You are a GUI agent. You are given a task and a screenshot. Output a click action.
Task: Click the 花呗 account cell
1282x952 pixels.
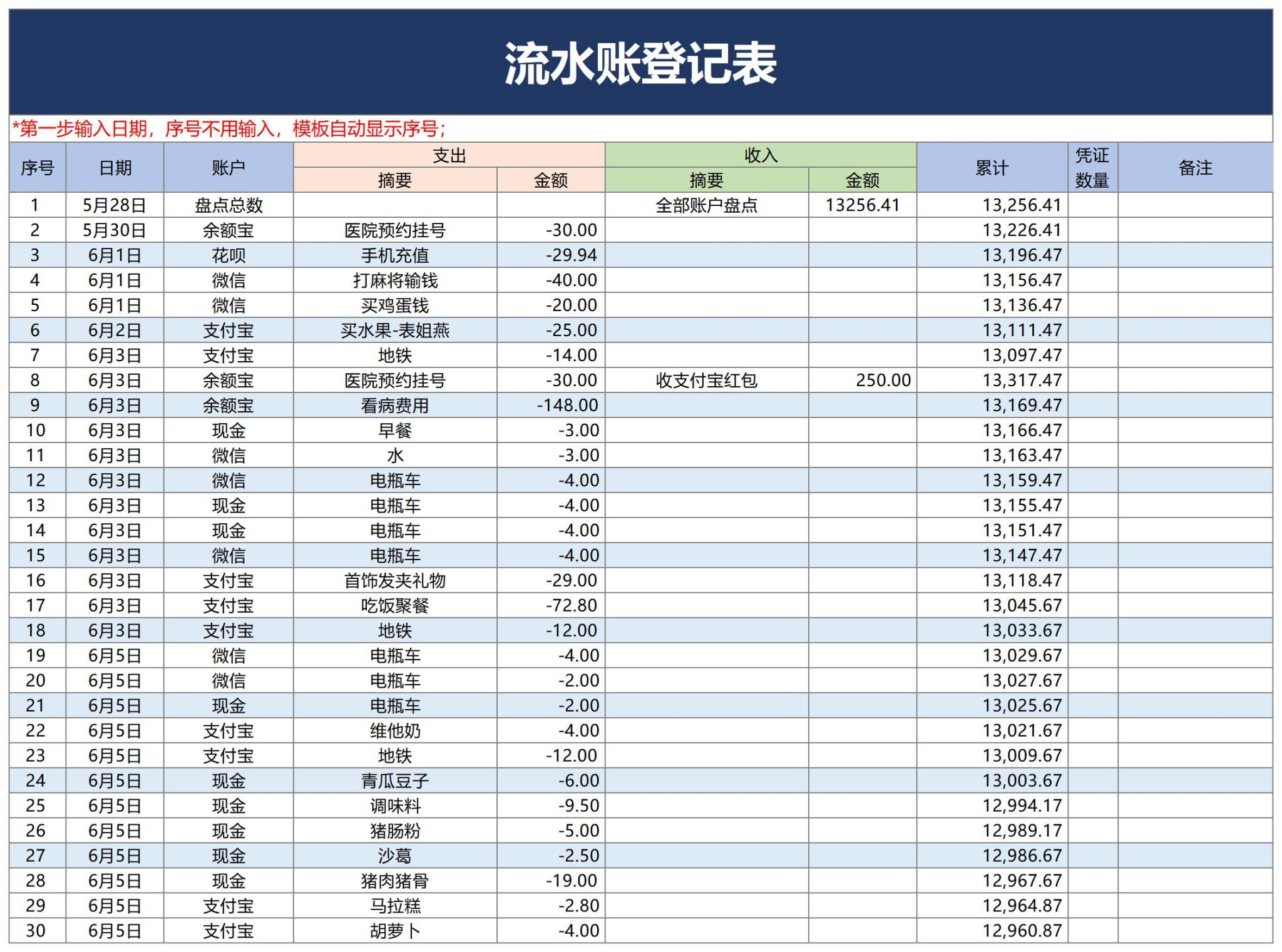[228, 255]
